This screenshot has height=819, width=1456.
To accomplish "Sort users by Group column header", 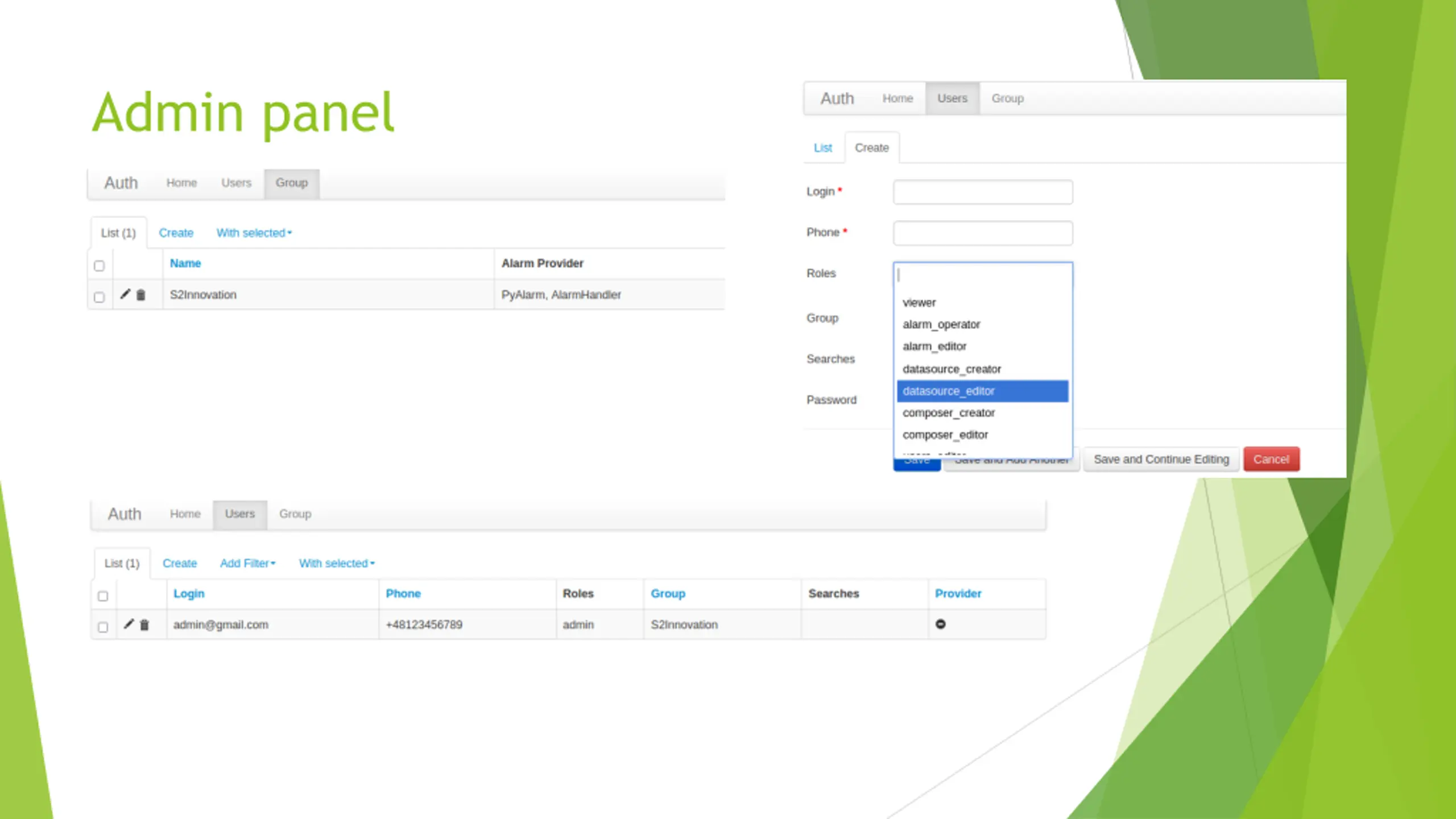I will point(668,594).
